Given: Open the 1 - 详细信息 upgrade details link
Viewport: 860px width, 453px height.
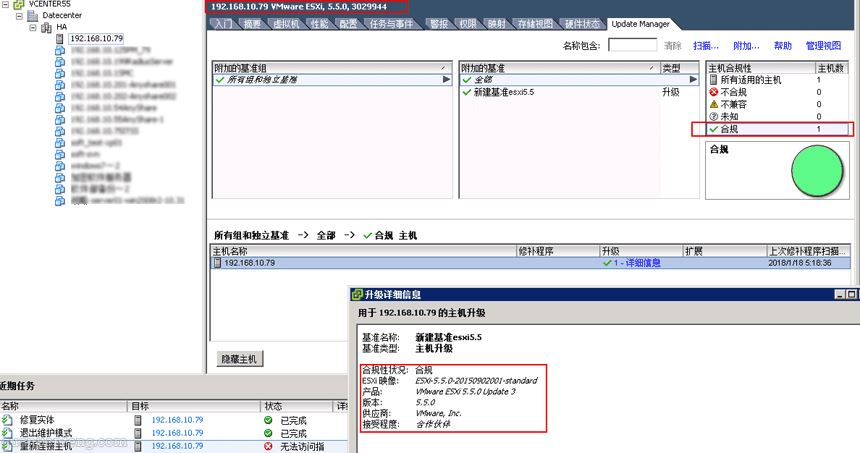Looking at the screenshot, I should (637, 263).
